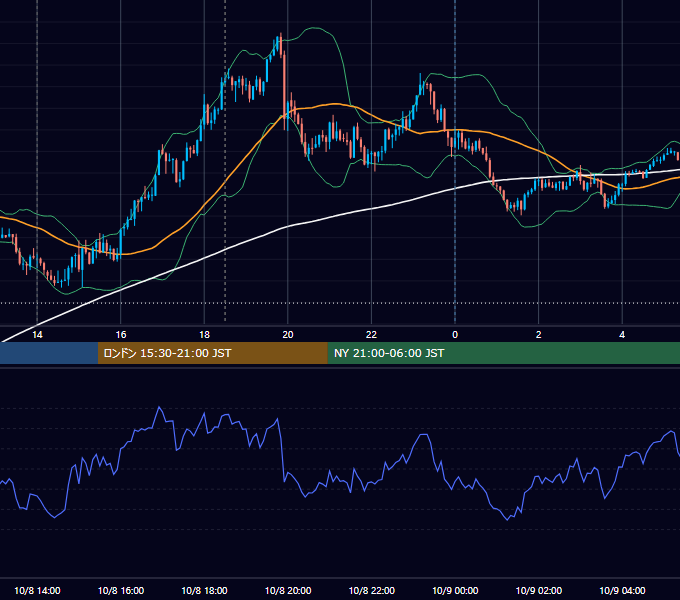Click the 22 hour label on price chart
680x600 pixels.
click(371, 335)
